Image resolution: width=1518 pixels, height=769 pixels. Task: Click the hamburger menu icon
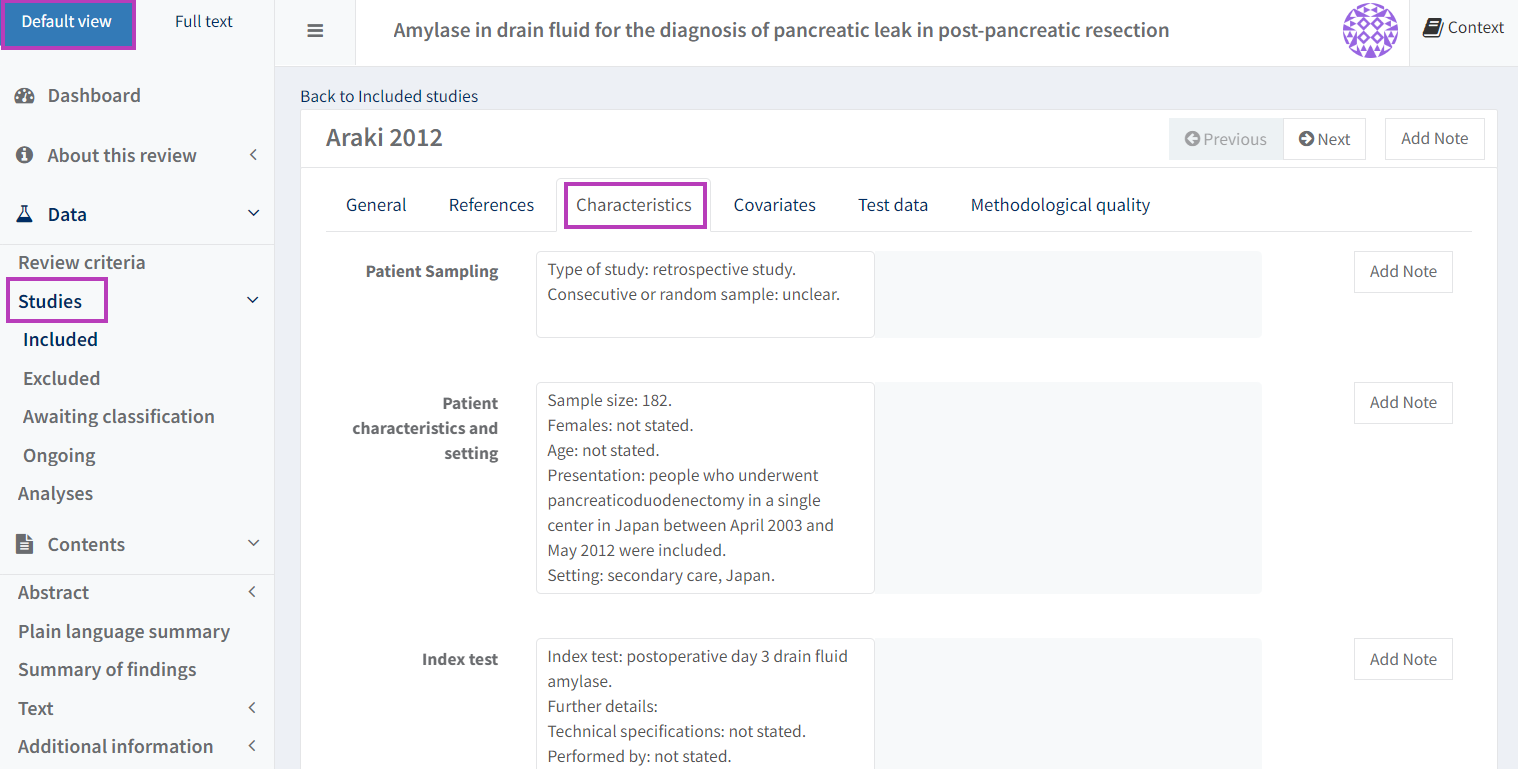point(315,31)
